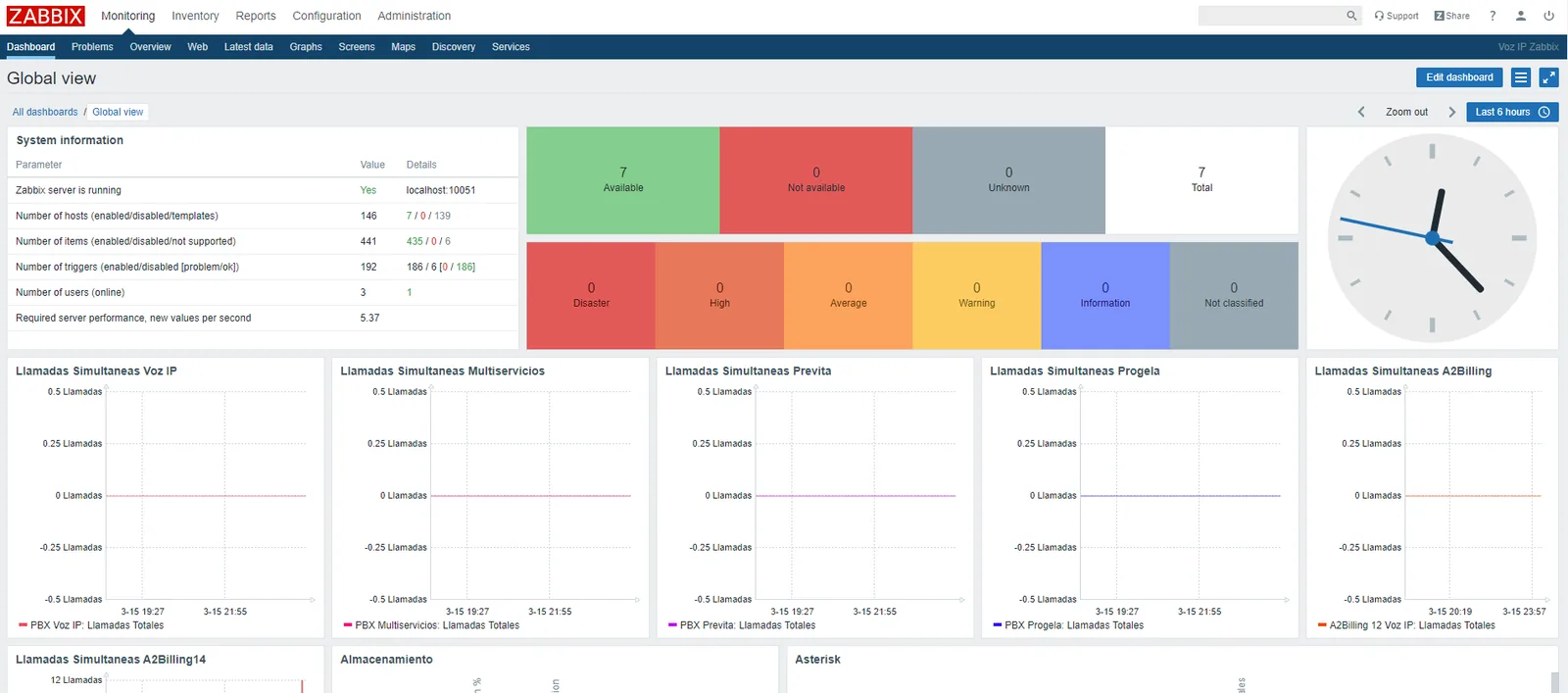
Task: Open Configuration menu
Action: (x=326, y=16)
